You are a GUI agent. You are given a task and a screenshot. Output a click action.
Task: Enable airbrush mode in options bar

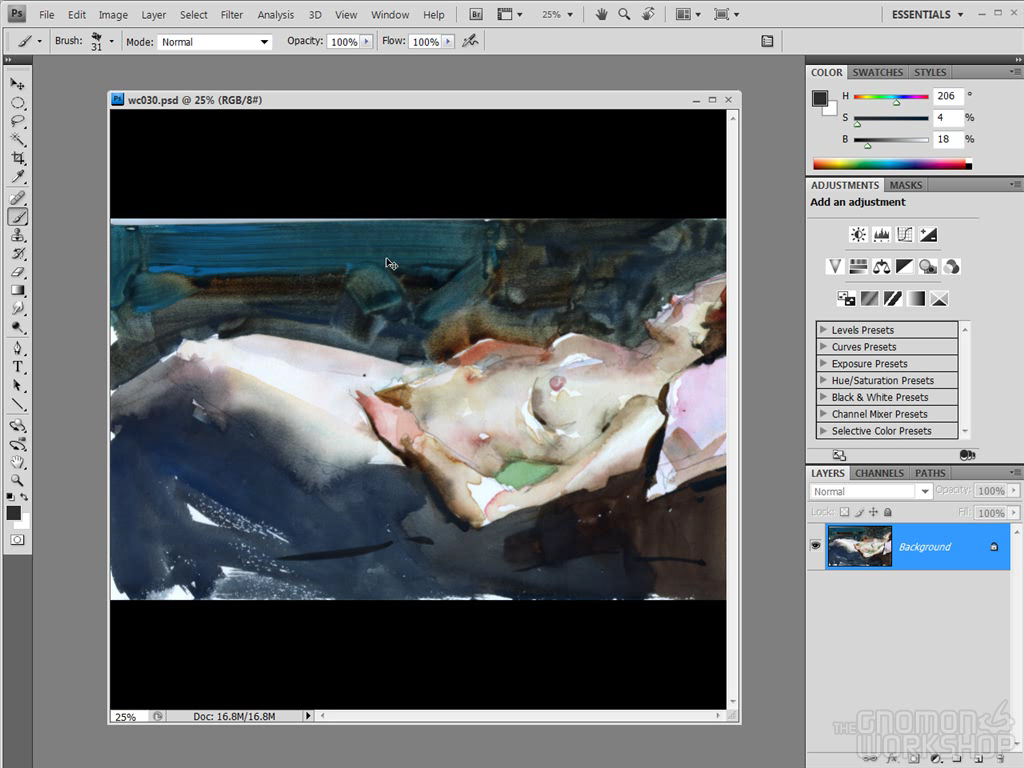[x=470, y=41]
